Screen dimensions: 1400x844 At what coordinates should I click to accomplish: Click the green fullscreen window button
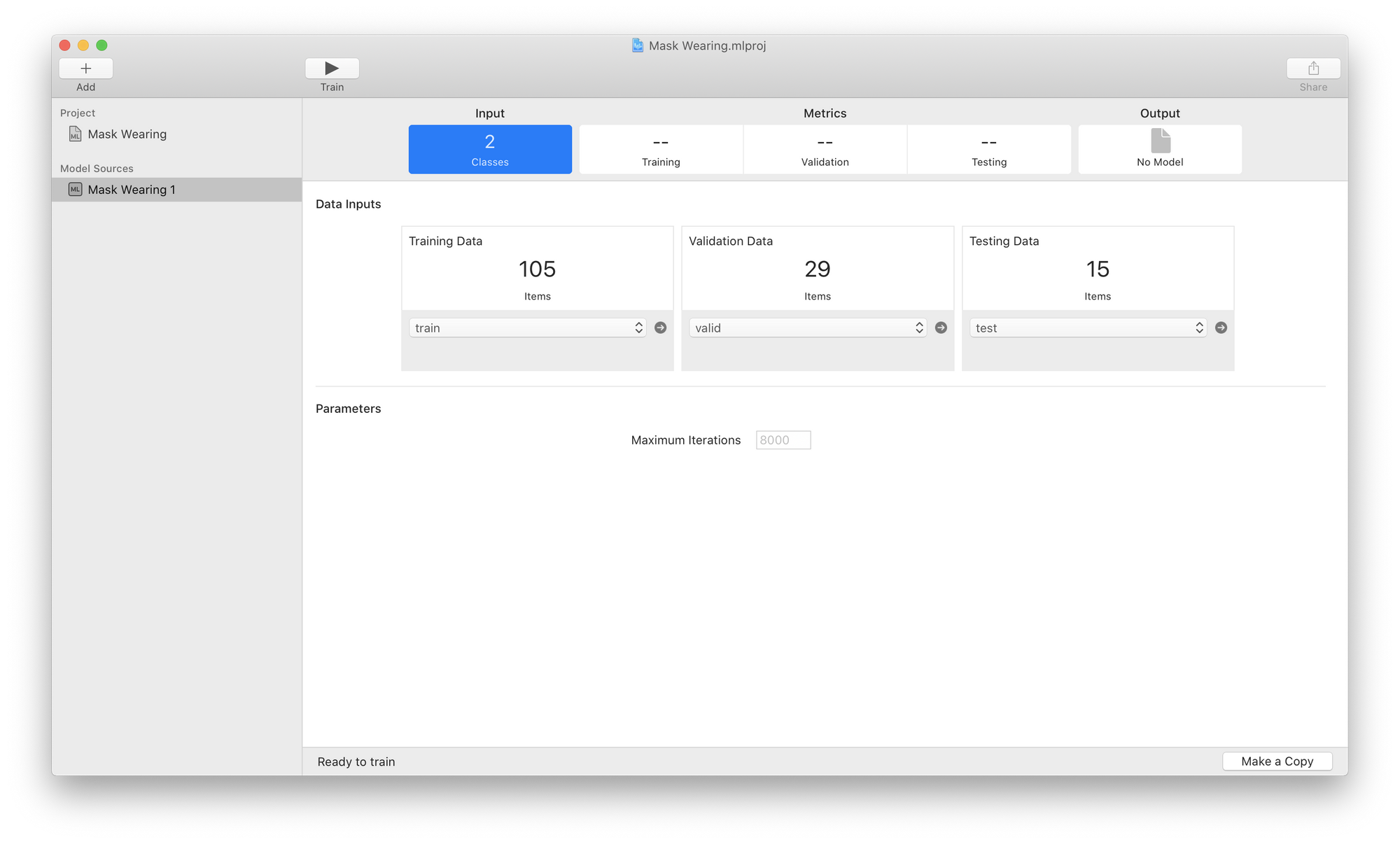coord(101,45)
